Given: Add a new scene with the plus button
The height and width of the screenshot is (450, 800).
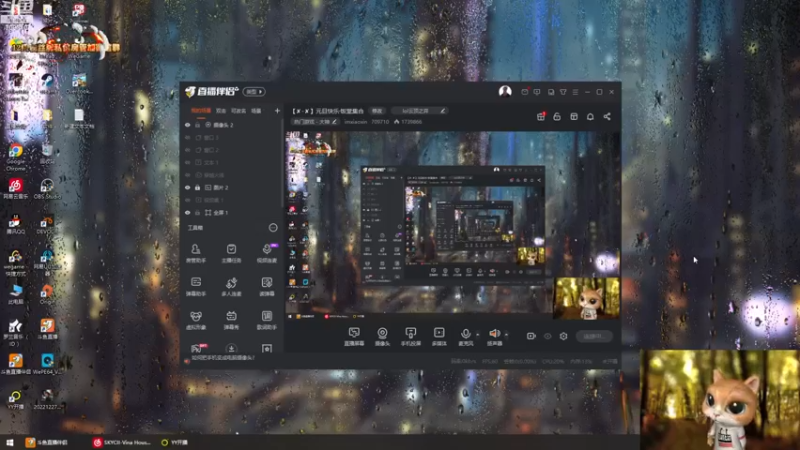Looking at the screenshot, I should (277, 111).
